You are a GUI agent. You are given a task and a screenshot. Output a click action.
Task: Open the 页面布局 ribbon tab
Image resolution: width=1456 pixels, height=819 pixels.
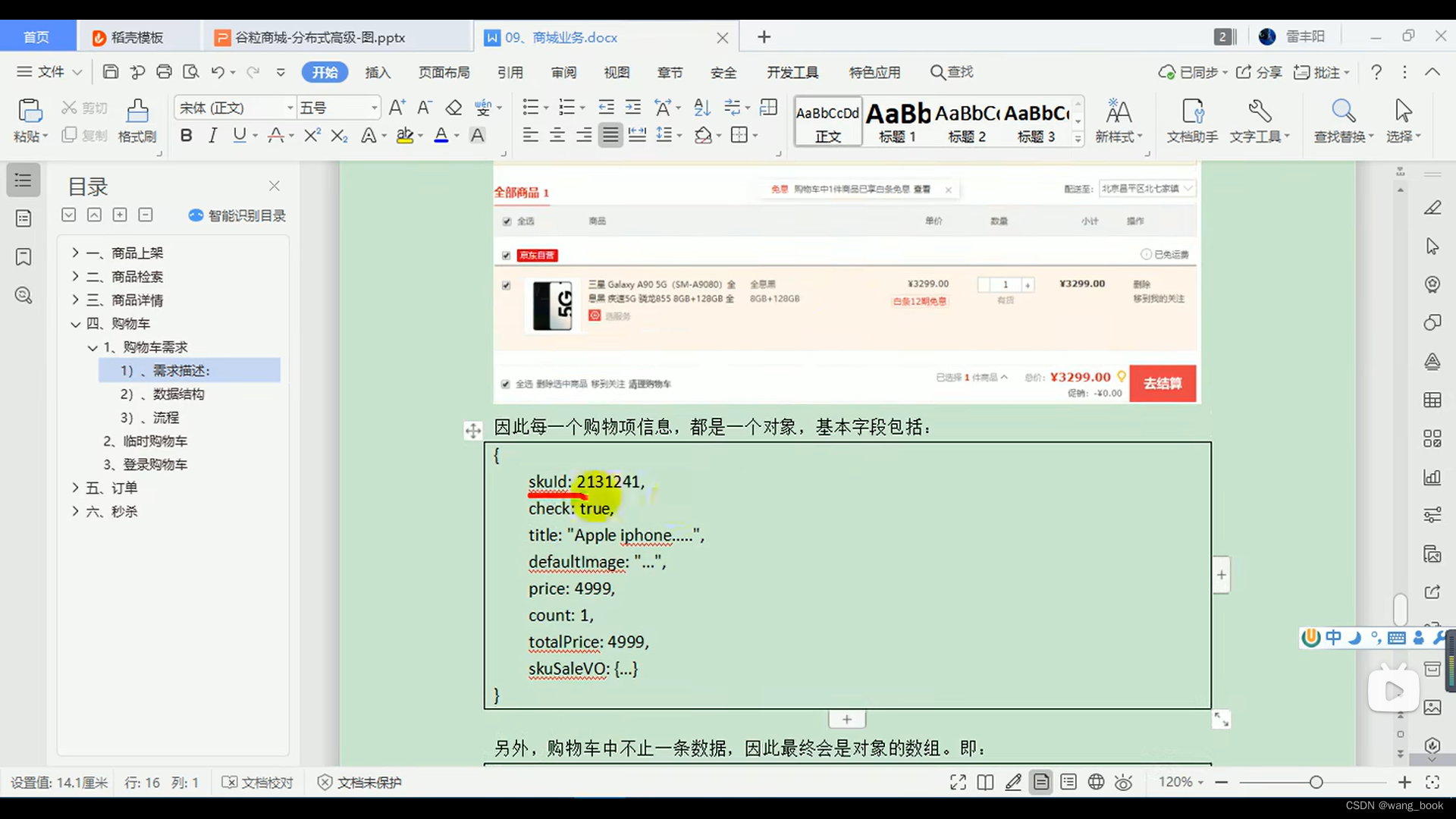[x=444, y=72]
